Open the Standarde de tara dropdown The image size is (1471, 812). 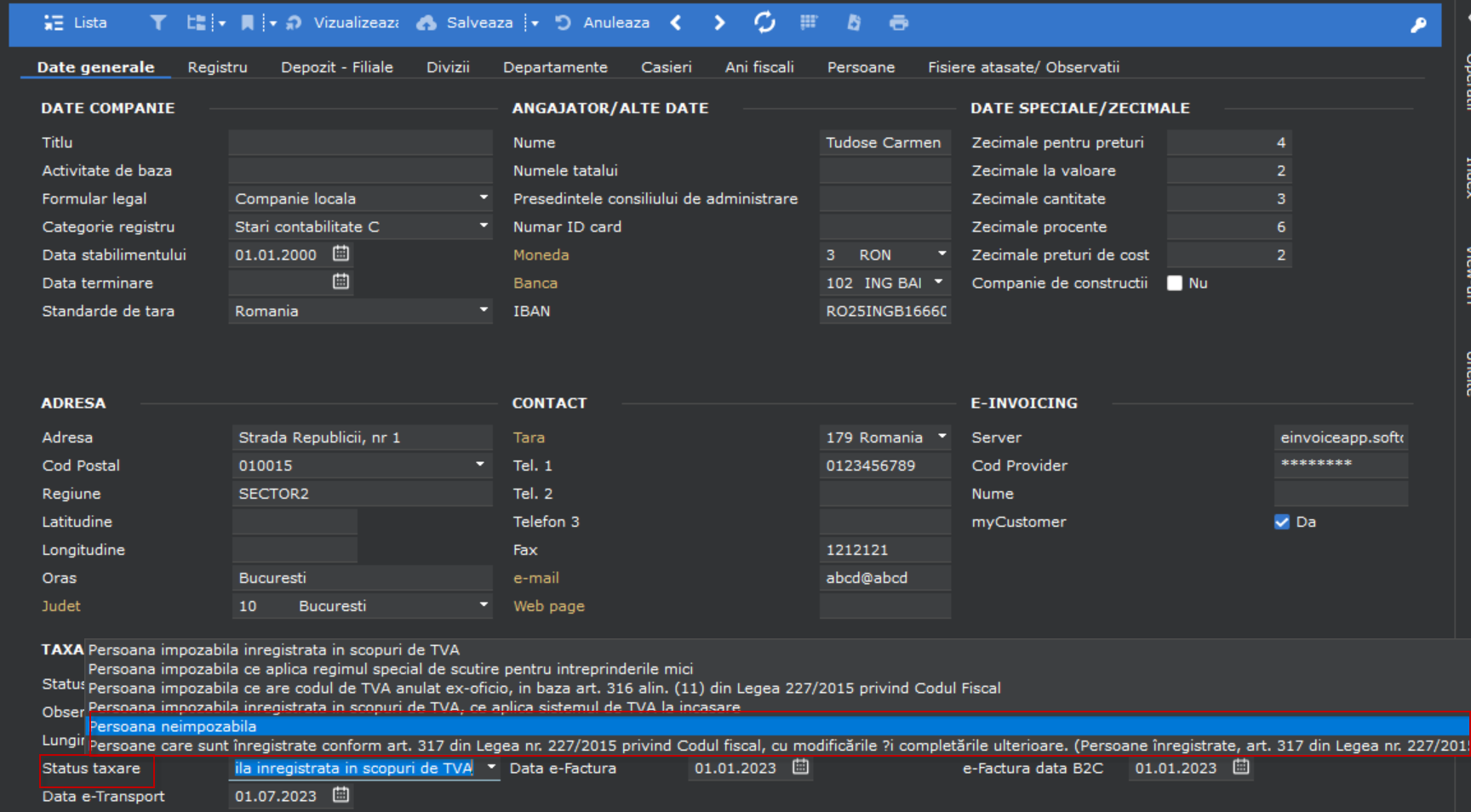pyautogui.click(x=484, y=311)
